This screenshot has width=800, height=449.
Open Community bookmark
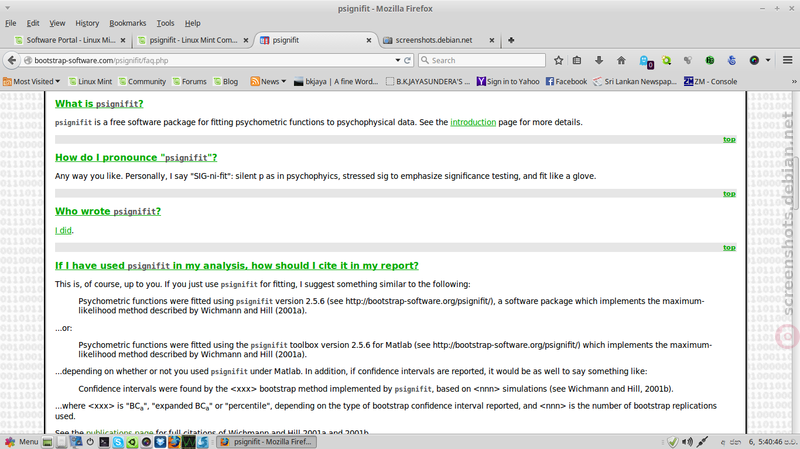[x=142, y=82]
